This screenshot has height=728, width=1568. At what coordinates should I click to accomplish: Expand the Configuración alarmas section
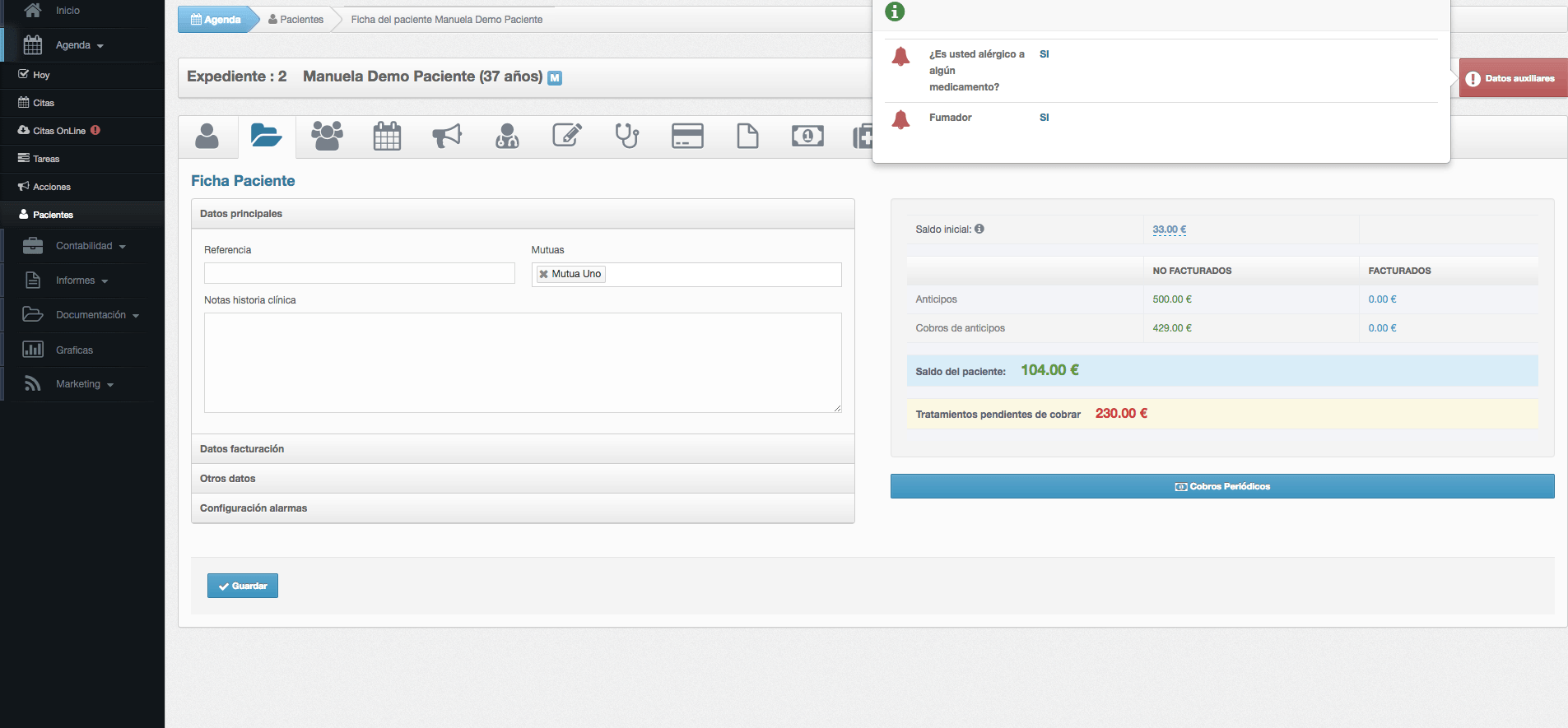tap(523, 508)
